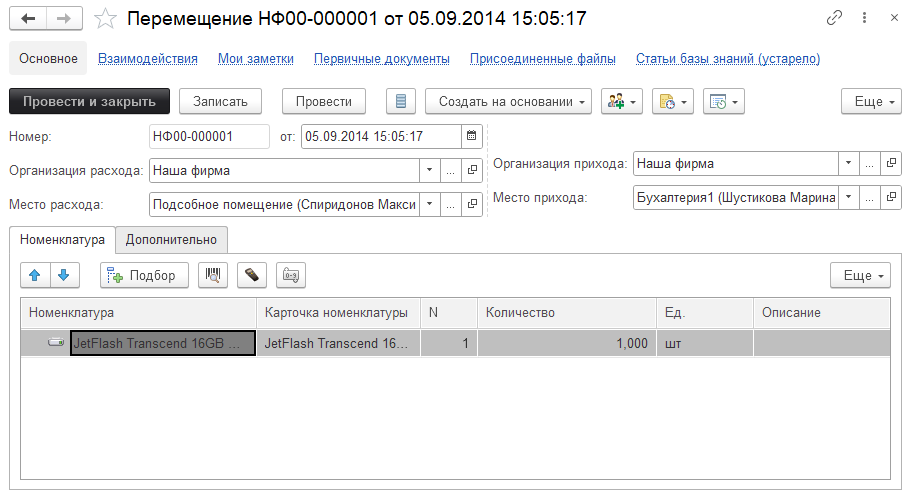Open the document report list icon

click(x=401, y=101)
